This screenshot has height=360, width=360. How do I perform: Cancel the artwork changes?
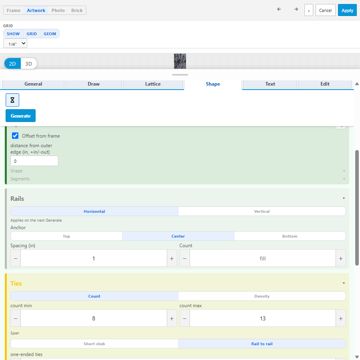click(x=325, y=10)
